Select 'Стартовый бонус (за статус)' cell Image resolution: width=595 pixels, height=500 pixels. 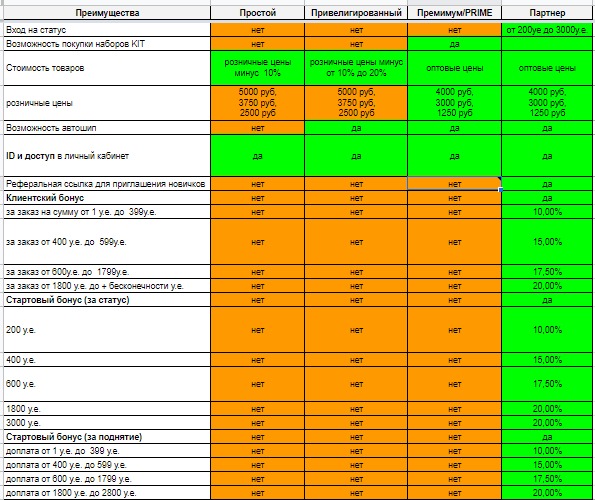click(107, 300)
